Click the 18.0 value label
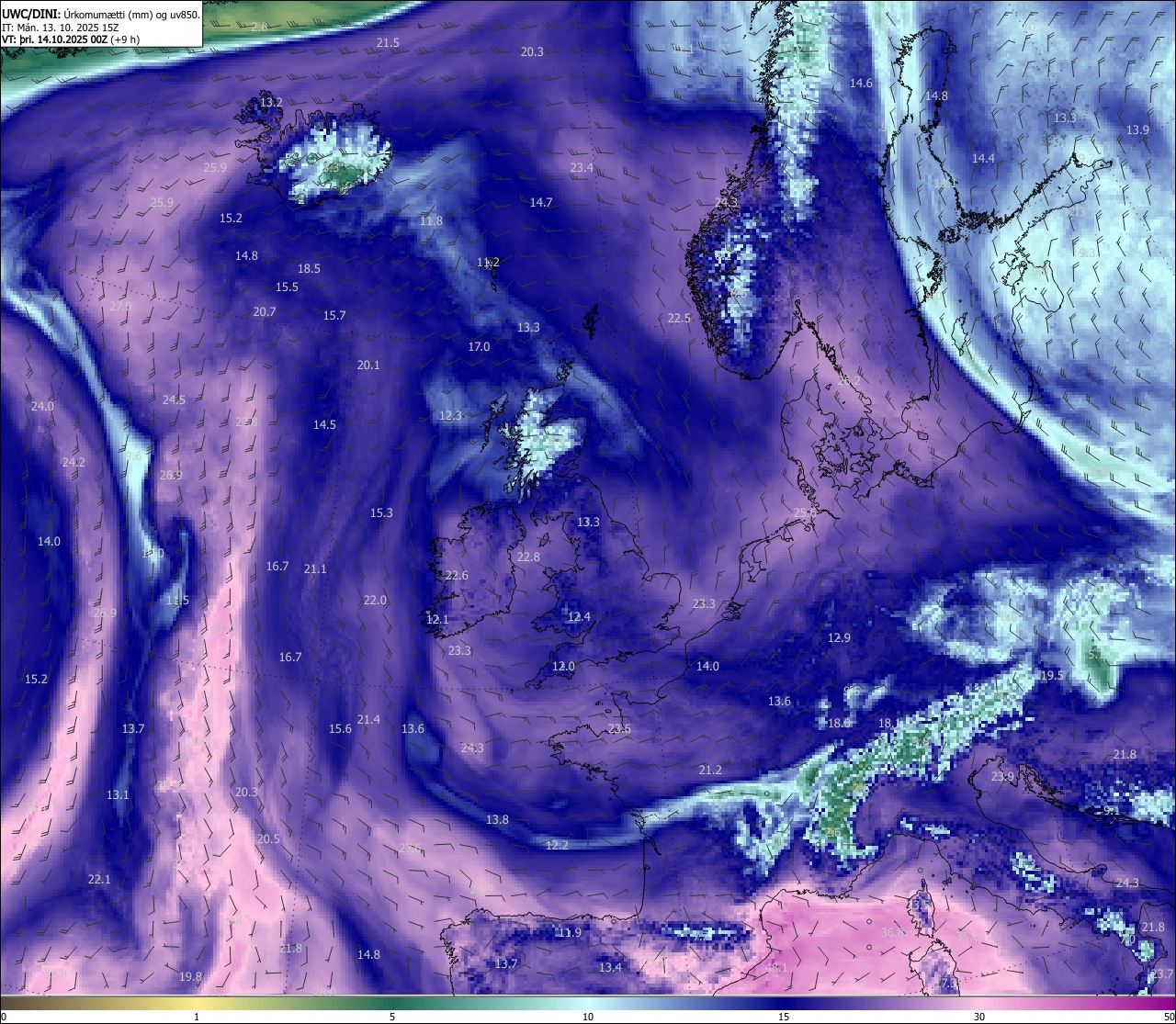The height and width of the screenshot is (1024, 1176). [x=839, y=724]
